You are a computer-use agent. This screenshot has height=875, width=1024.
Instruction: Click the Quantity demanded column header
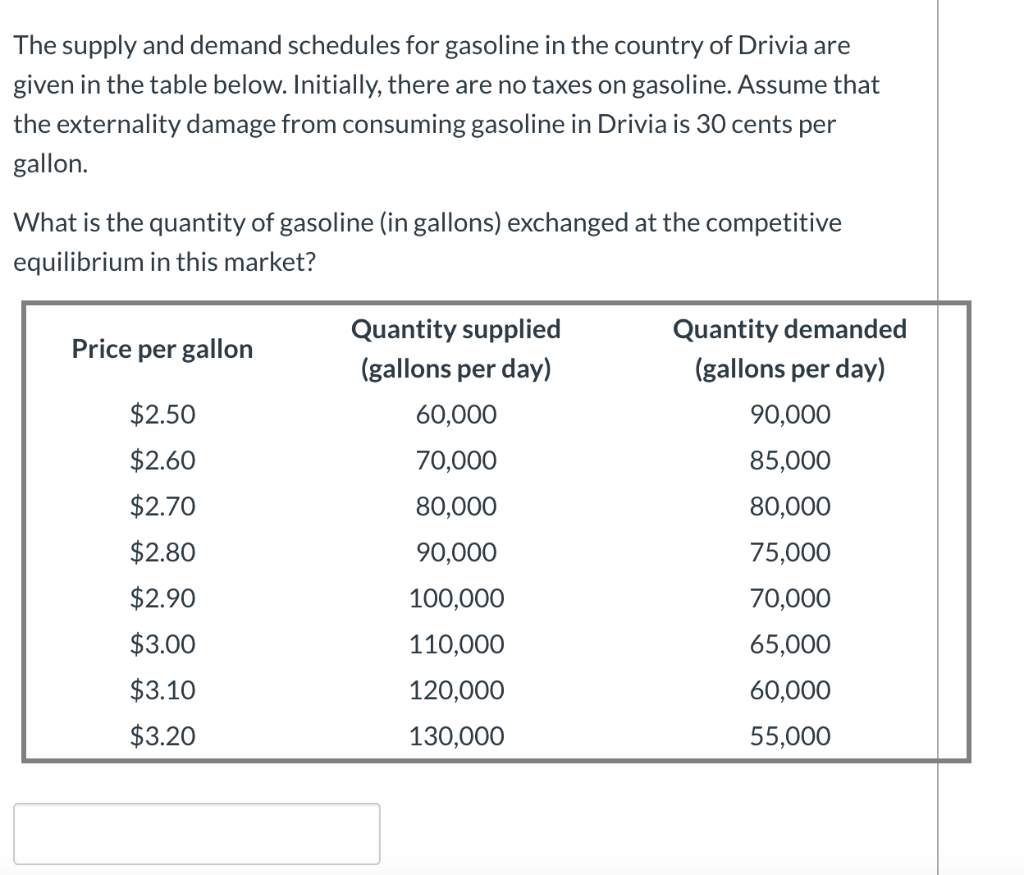pyautogui.click(x=789, y=348)
